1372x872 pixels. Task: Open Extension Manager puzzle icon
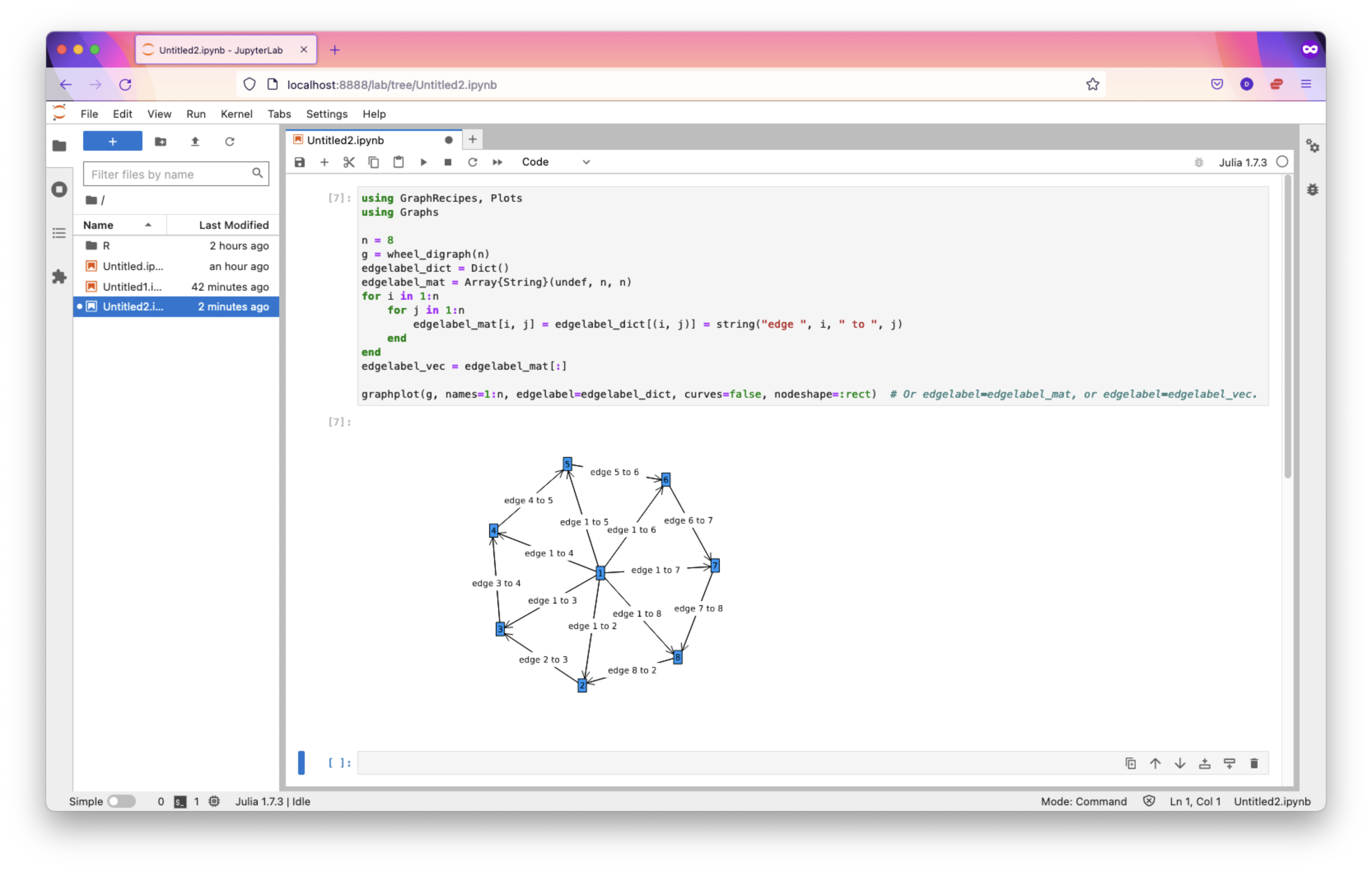(59, 277)
